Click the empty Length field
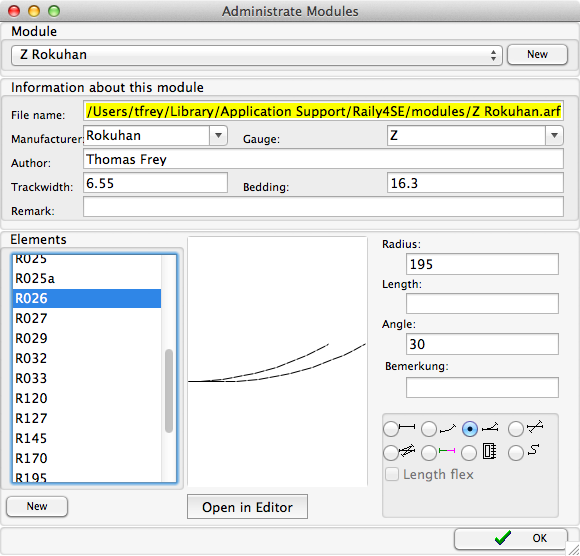 482,304
